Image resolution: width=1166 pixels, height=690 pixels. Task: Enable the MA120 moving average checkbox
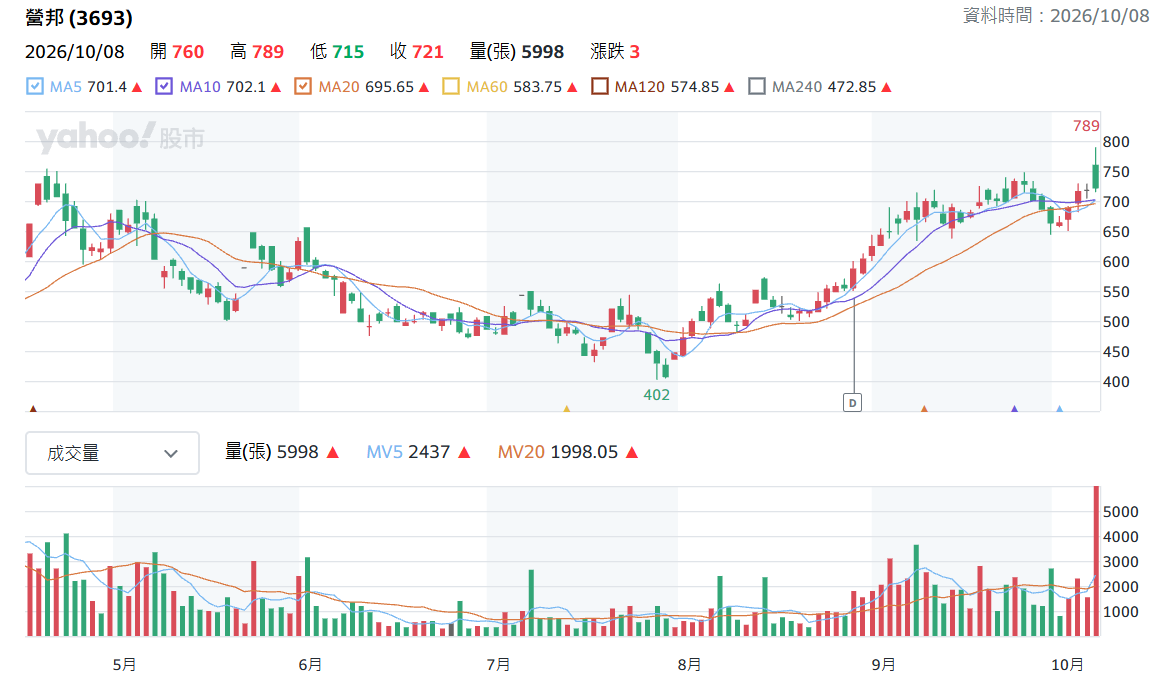click(x=599, y=86)
